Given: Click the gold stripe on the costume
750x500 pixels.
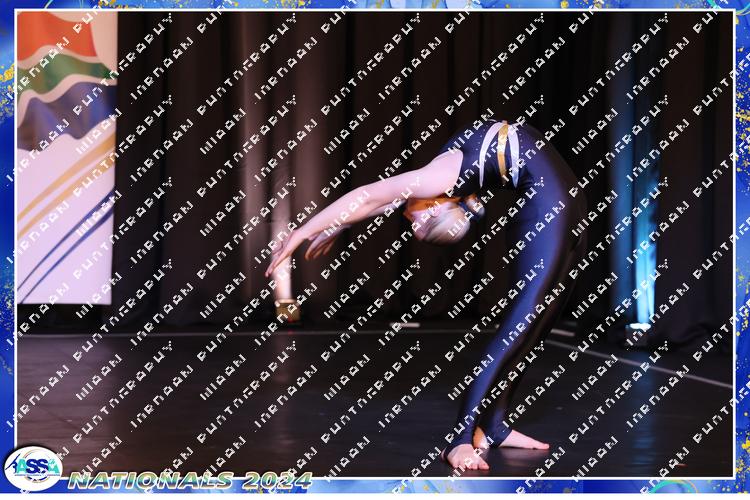Looking at the screenshot, I should pyautogui.click(x=503, y=150).
